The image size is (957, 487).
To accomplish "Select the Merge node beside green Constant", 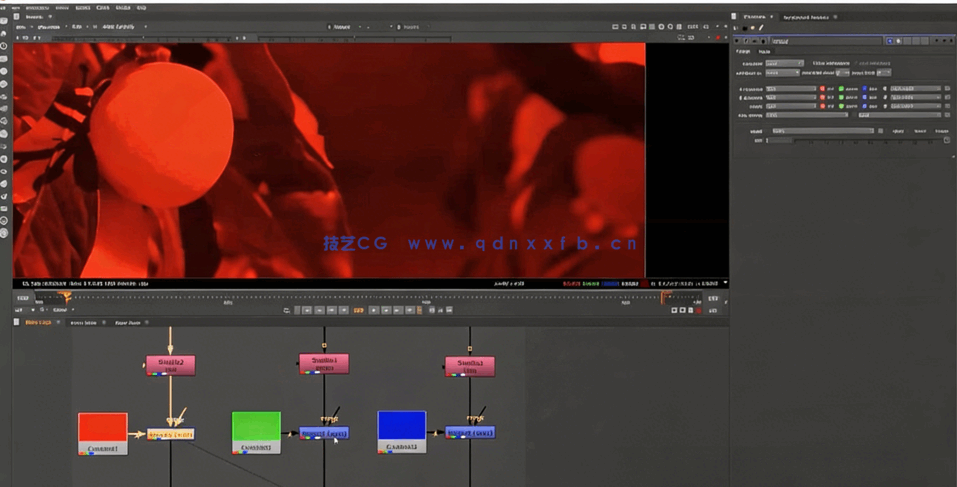I will pyautogui.click(x=323, y=433).
